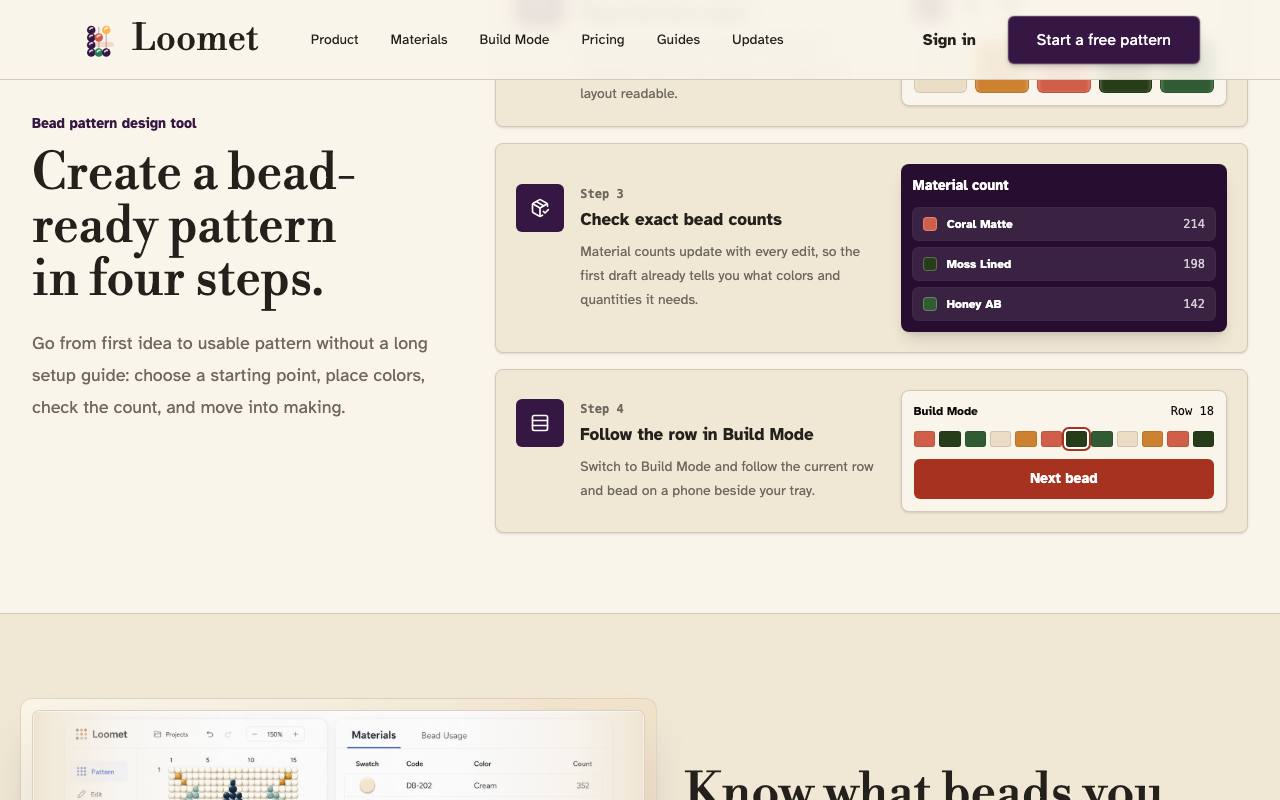The width and height of the screenshot is (1280, 800).
Task: Click the Honey AB count 142
Action: coord(1194,304)
